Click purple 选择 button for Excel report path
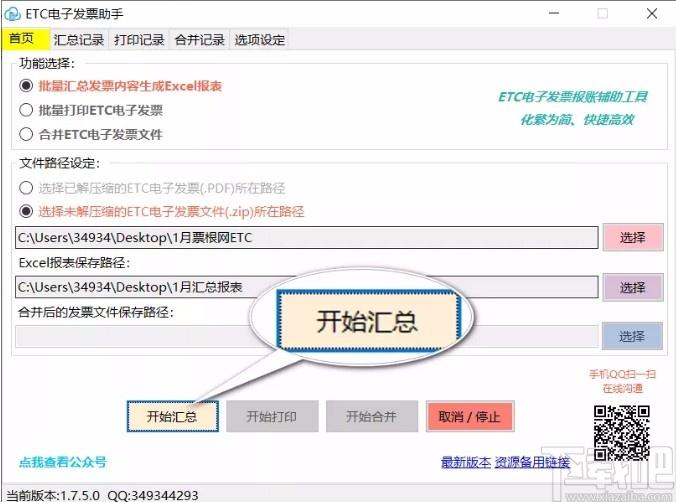 (632, 287)
